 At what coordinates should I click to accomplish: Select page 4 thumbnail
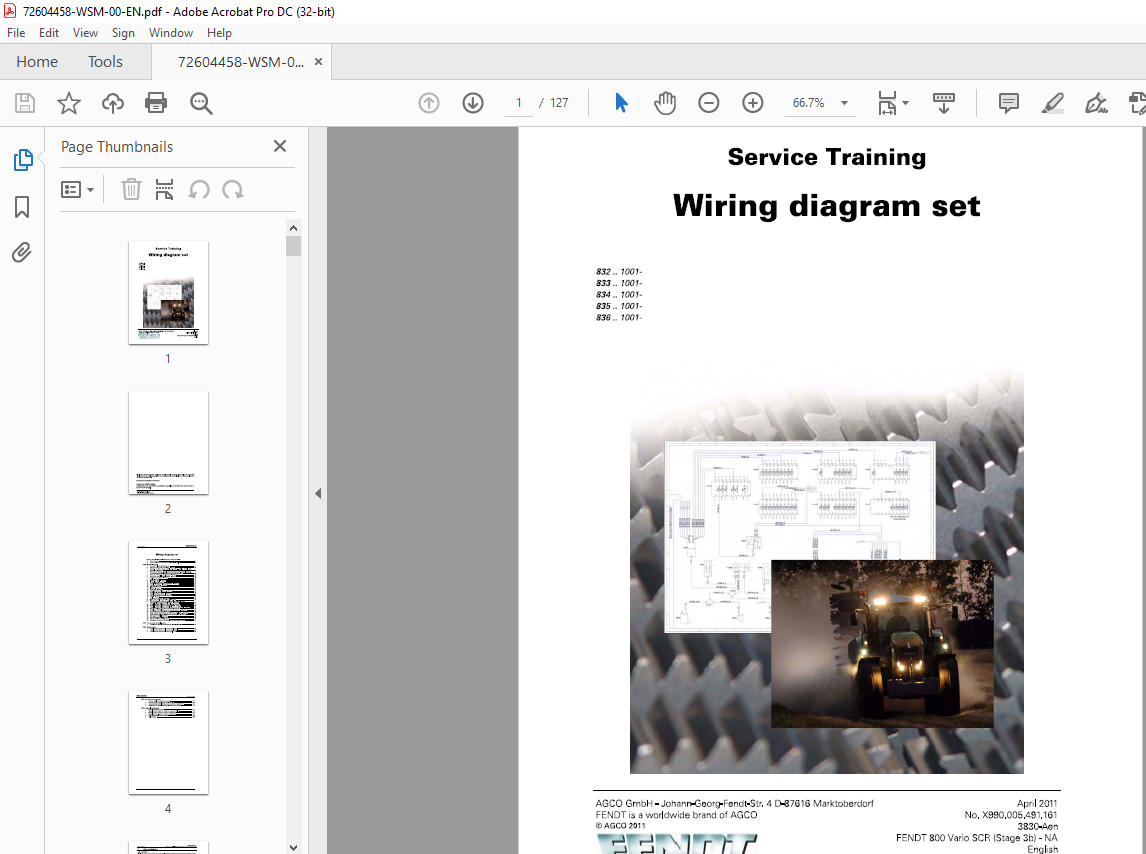[x=168, y=742]
